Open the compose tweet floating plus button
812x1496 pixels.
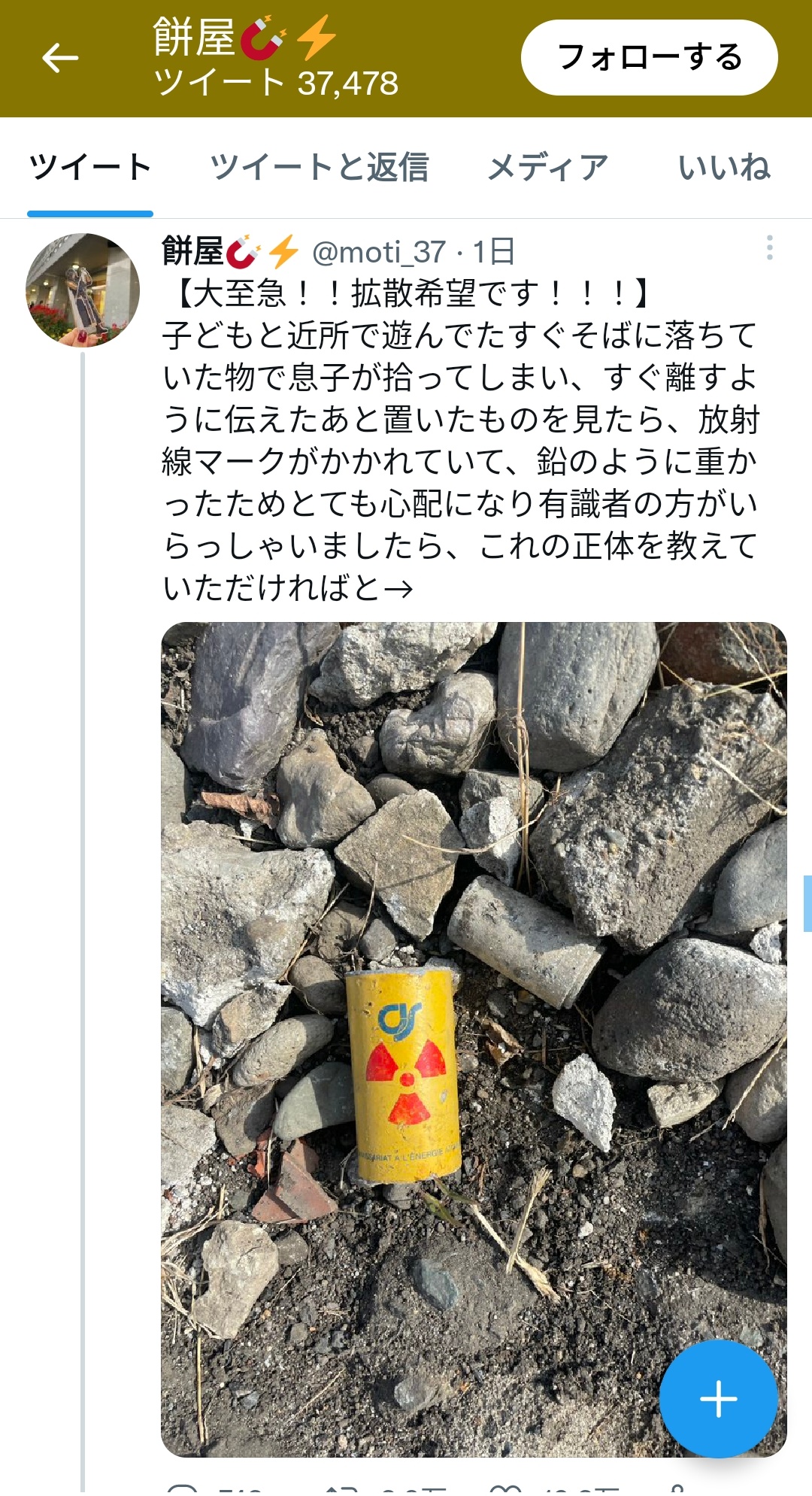coord(718,1398)
